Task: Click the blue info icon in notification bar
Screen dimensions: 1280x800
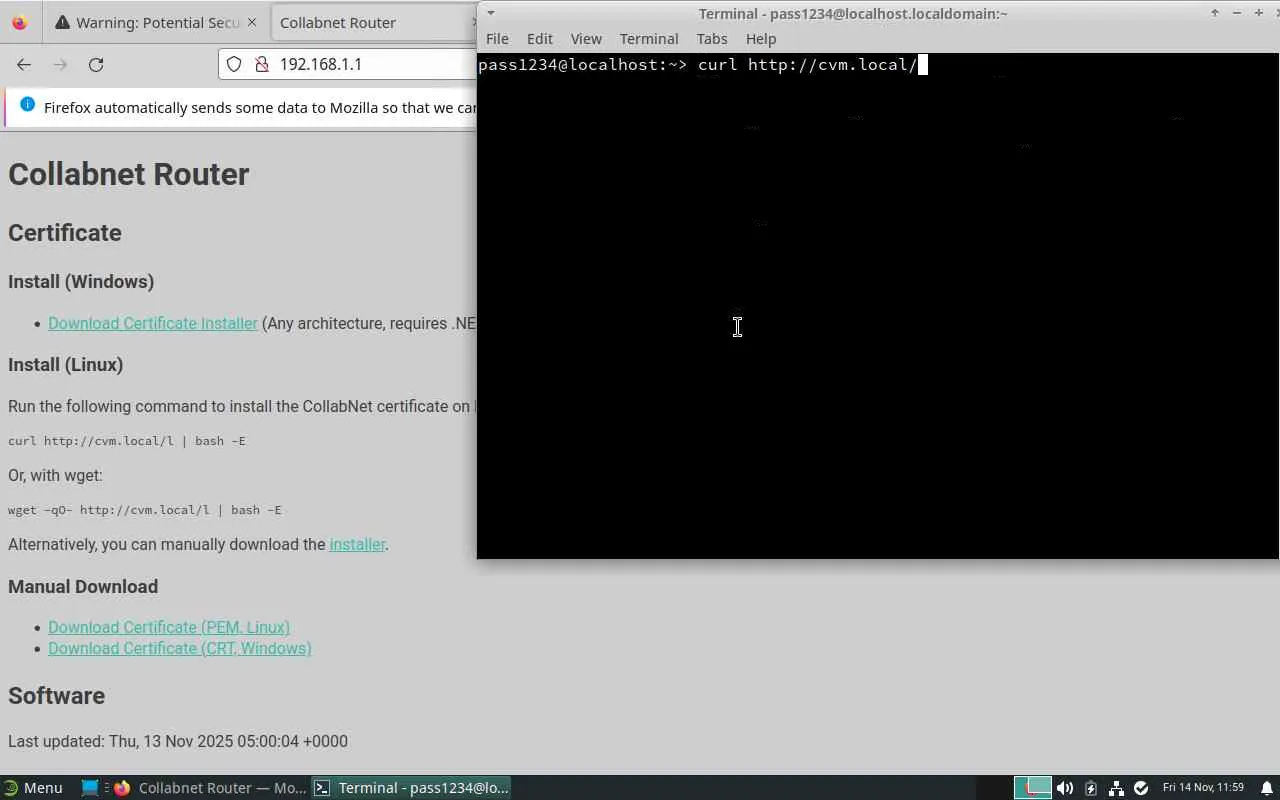Action: [27, 105]
